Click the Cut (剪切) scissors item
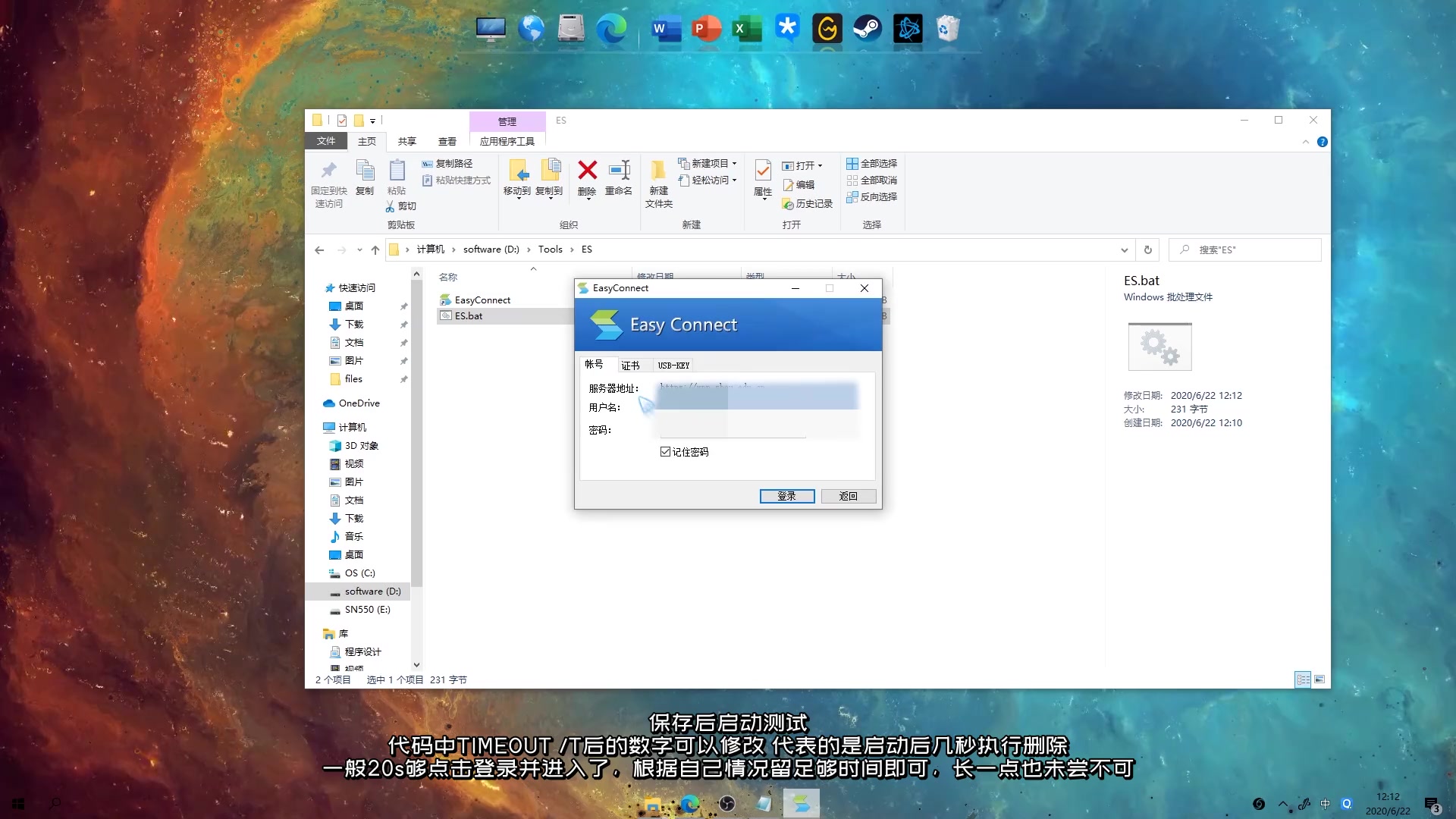This screenshot has width=1456, height=819. (x=401, y=206)
